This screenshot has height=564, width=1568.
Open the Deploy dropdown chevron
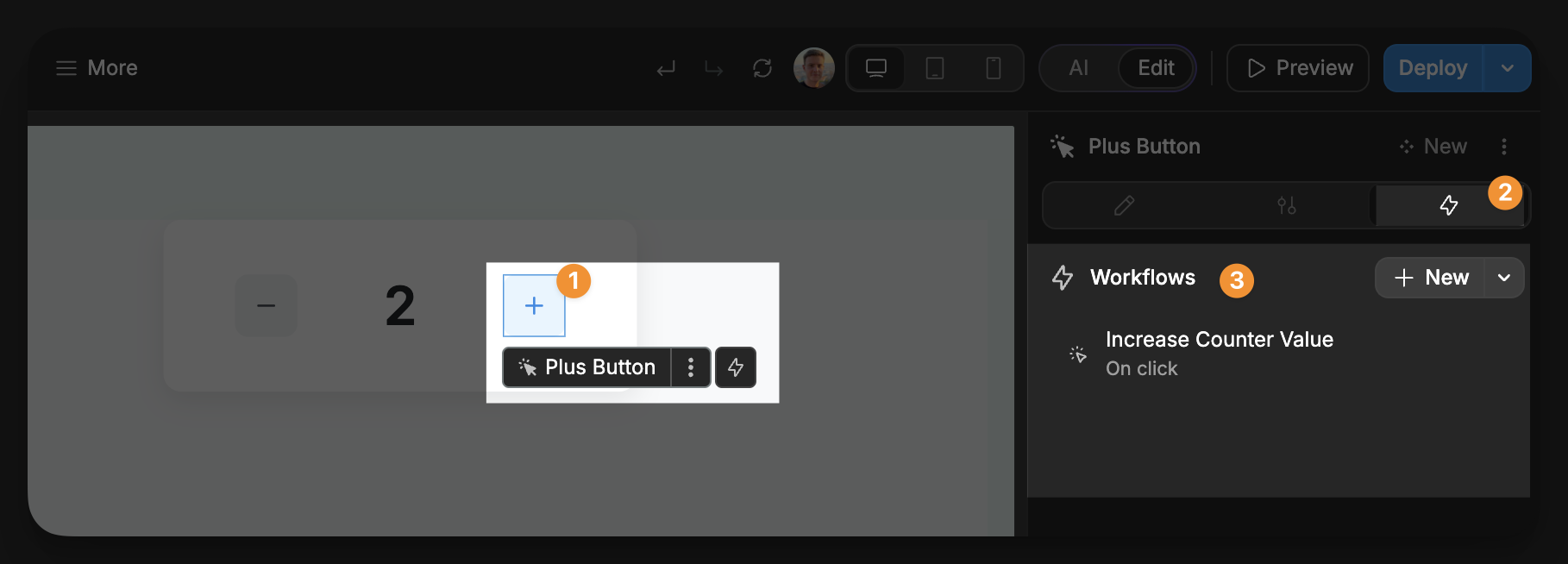[1507, 67]
